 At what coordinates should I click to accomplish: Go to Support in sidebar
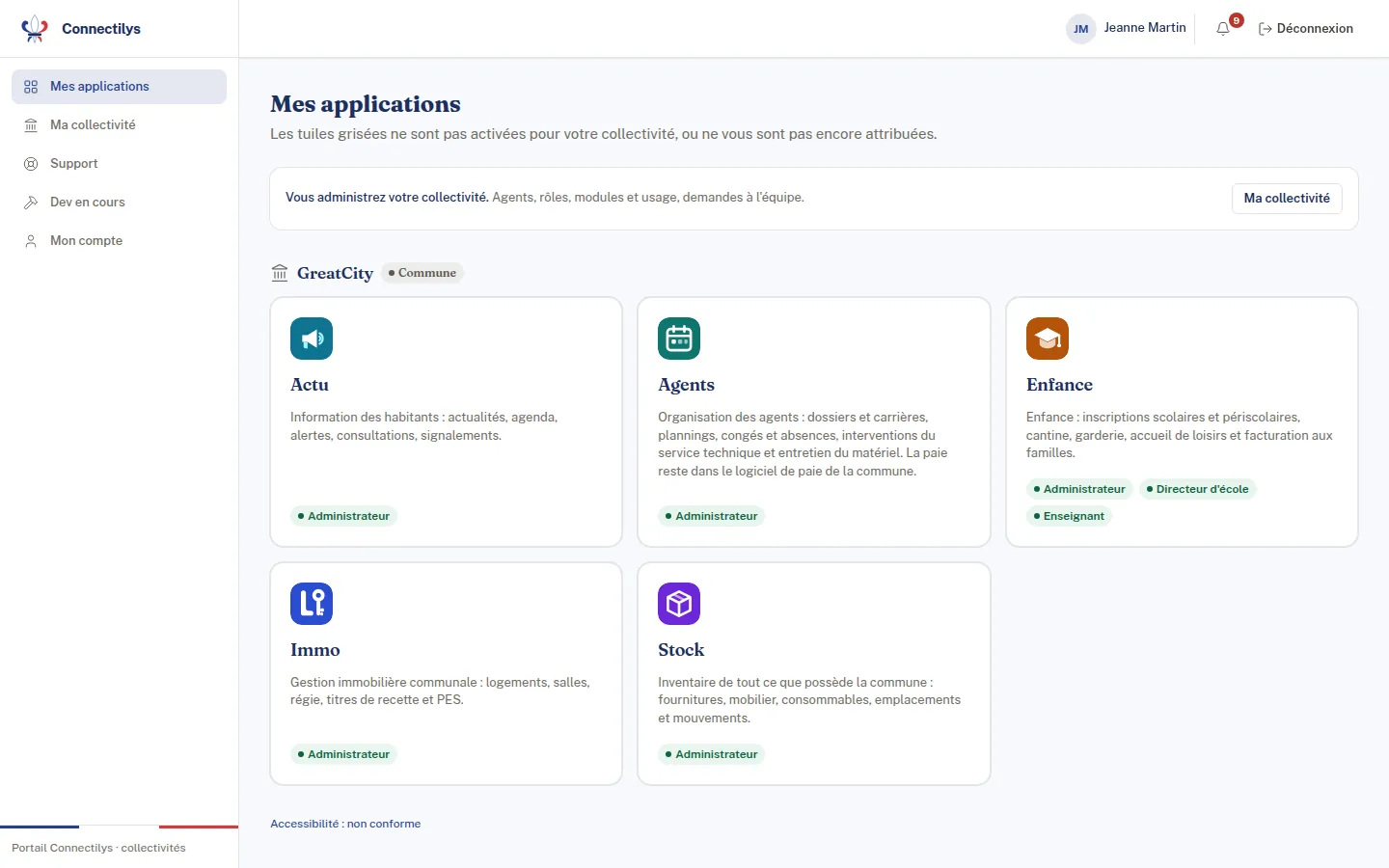pos(119,164)
